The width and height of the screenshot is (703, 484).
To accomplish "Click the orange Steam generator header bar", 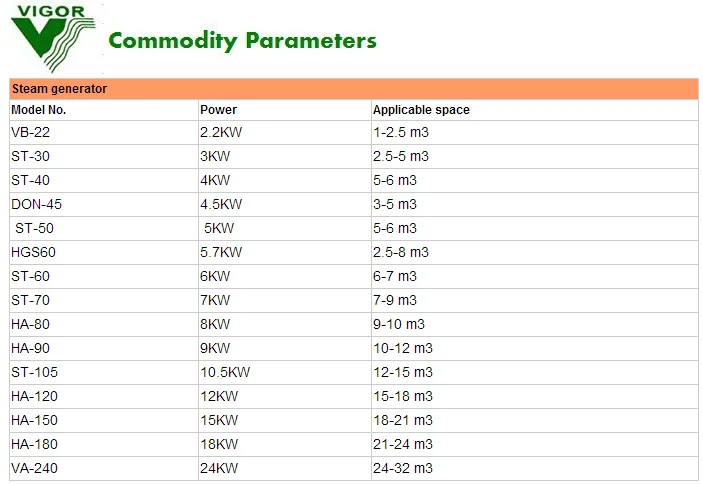I will coord(354,89).
